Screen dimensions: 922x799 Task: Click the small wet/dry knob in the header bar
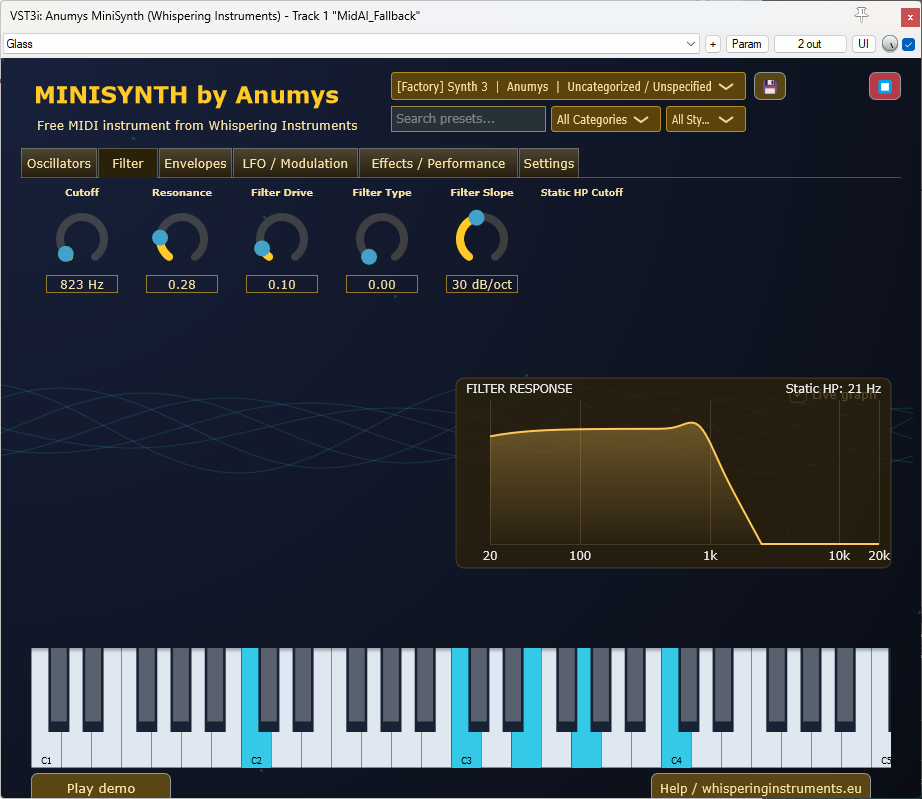pyautogui.click(x=890, y=44)
